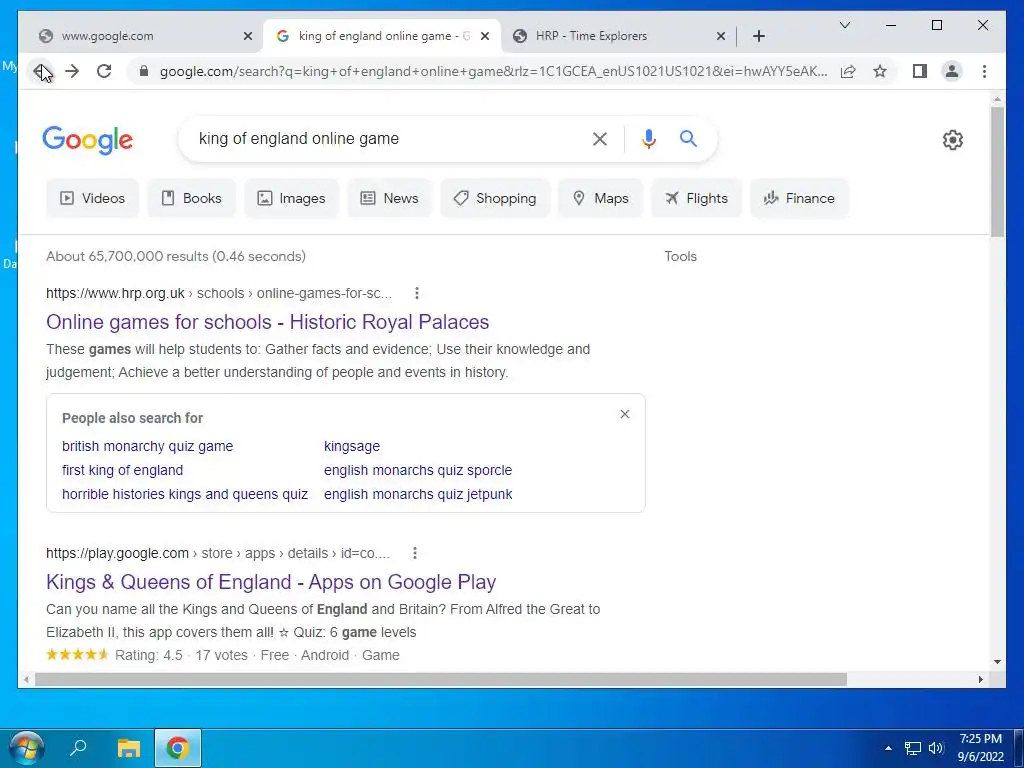Open Google quick settings gear

[952, 140]
